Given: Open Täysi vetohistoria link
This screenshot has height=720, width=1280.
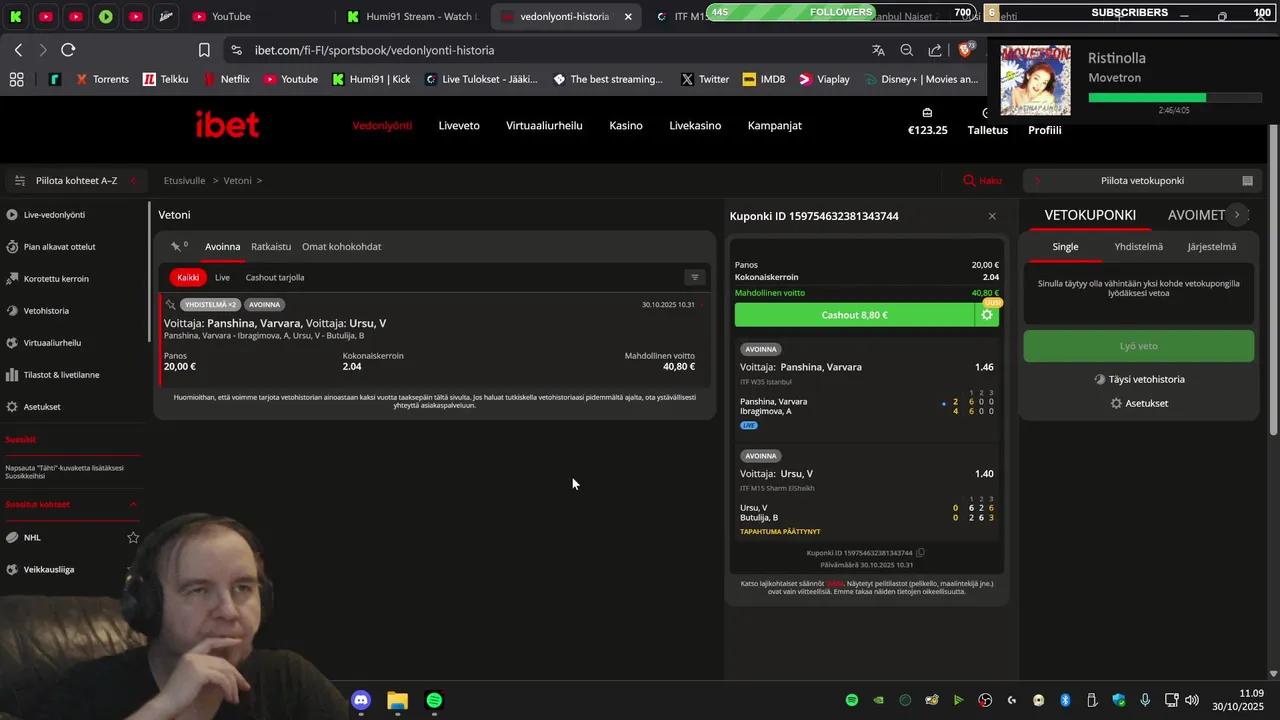Looking at the screenshot, I should (x=1139, y=380).
